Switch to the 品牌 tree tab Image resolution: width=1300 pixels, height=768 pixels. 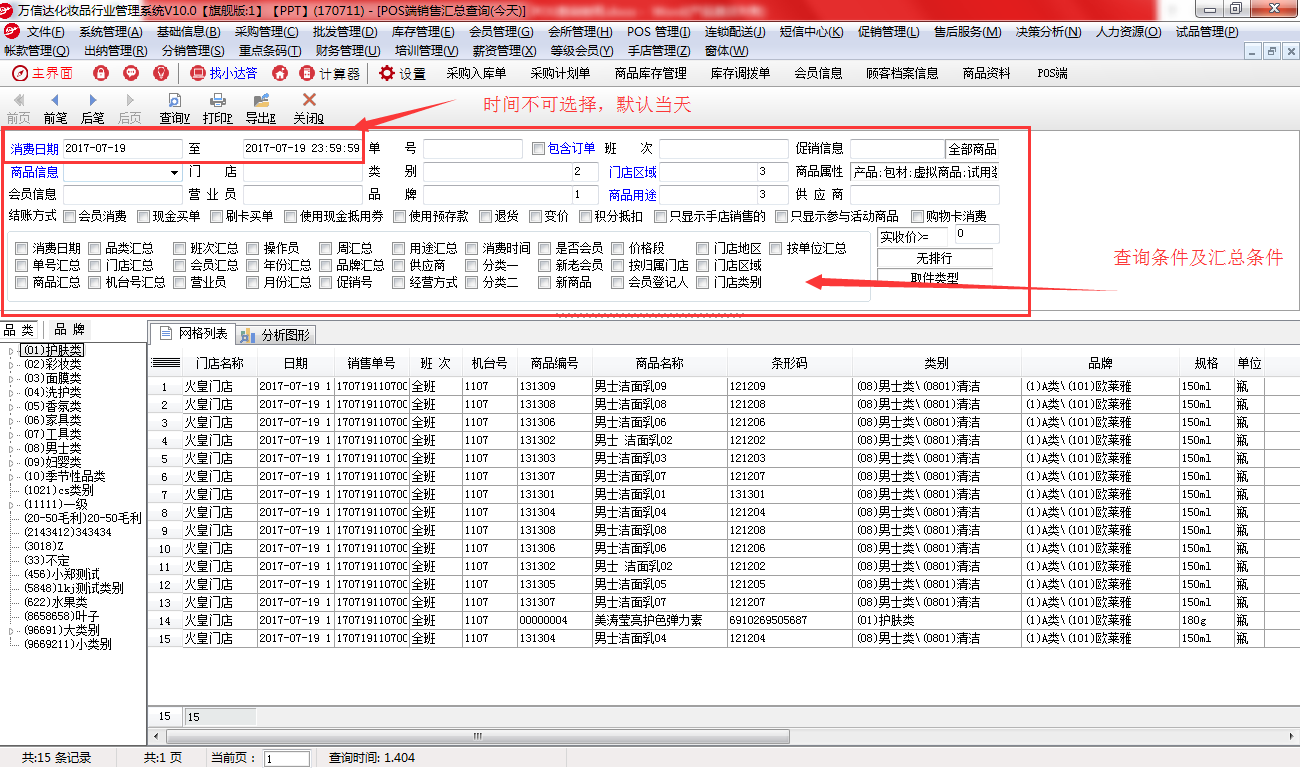click(68, 329)
